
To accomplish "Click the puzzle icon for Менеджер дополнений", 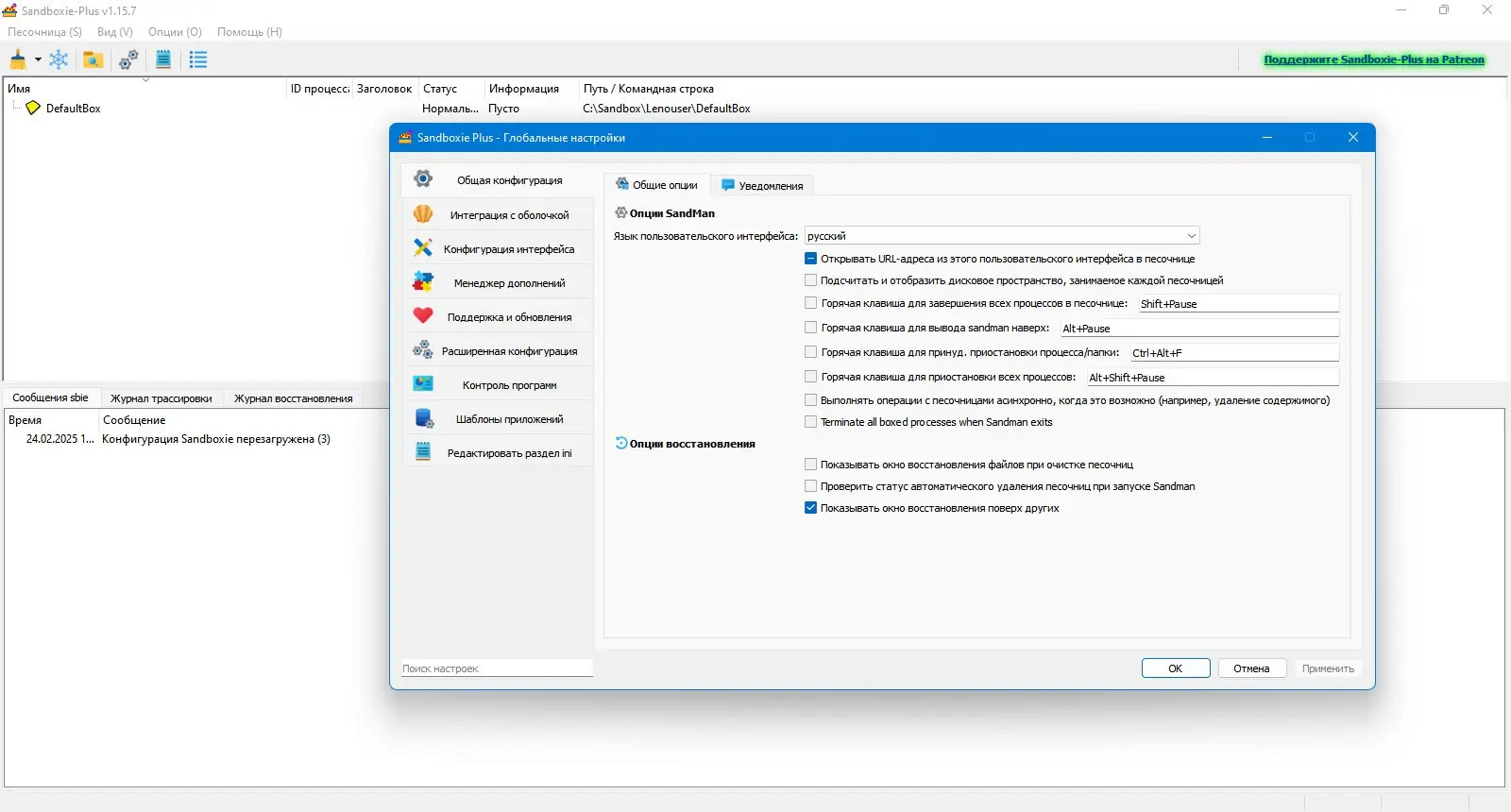I will [423, 282].
